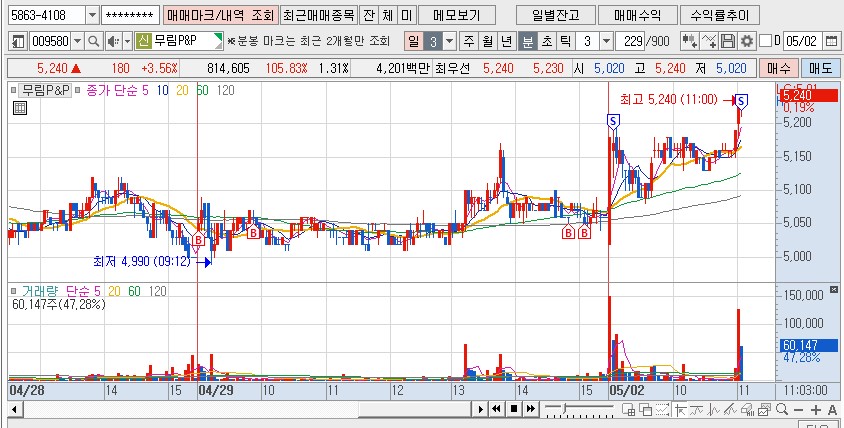Click the horizontal scrollbar left arrow
Image resolution: width=844 pixels, height=428 pixels.
pyautogui.click(x=15, y=410)
